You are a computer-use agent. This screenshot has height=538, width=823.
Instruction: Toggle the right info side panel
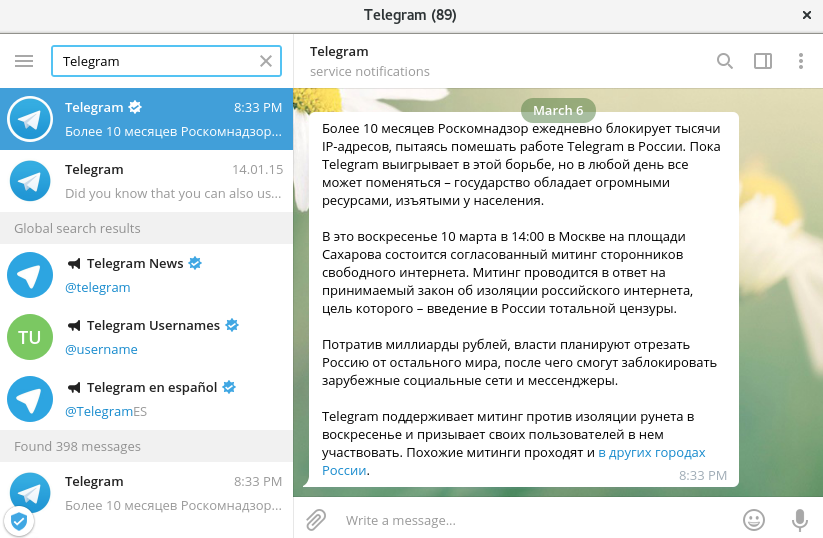763,61
